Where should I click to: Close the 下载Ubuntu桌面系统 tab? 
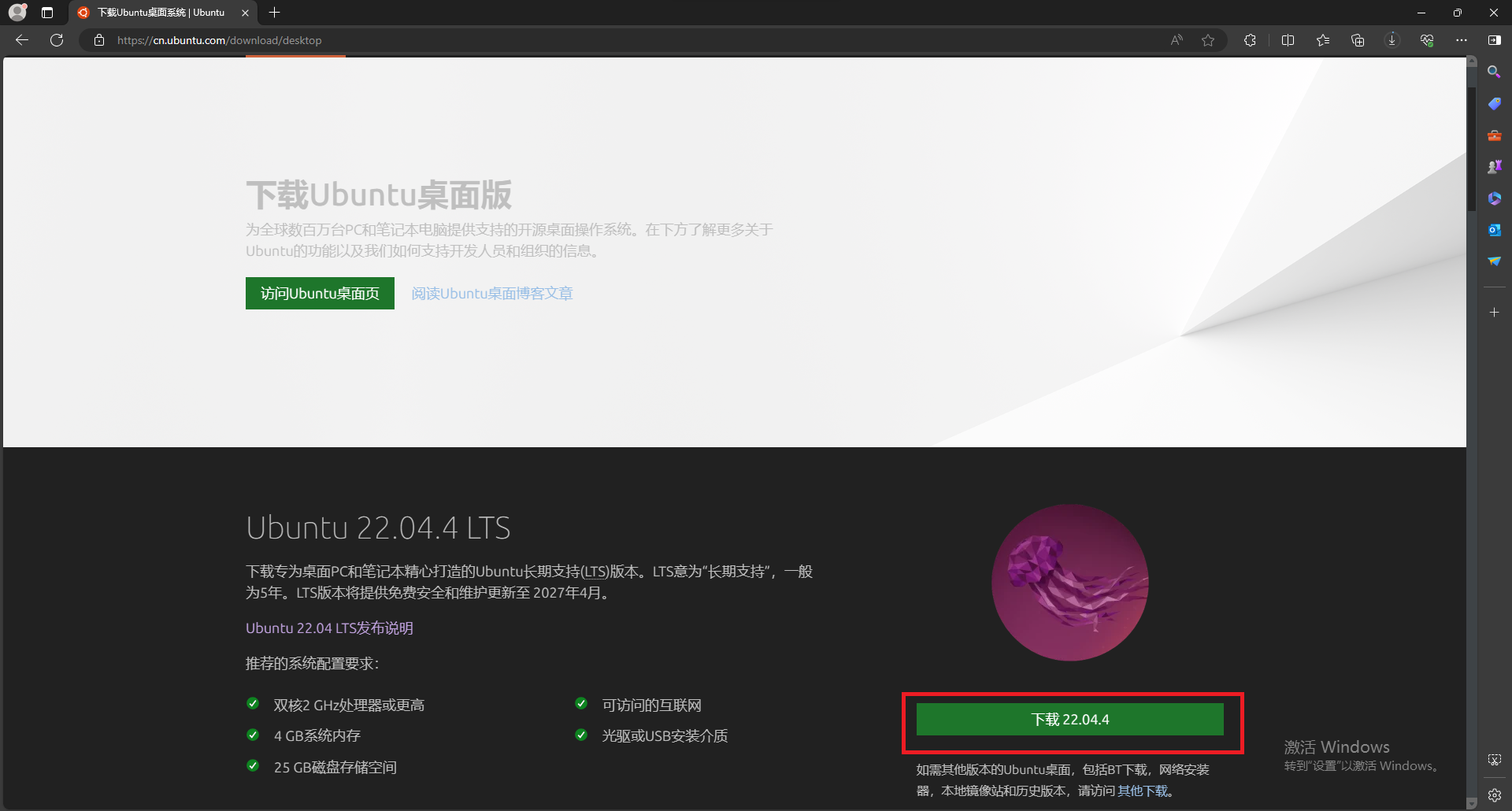pyautogui.click(x=245, y=13)
